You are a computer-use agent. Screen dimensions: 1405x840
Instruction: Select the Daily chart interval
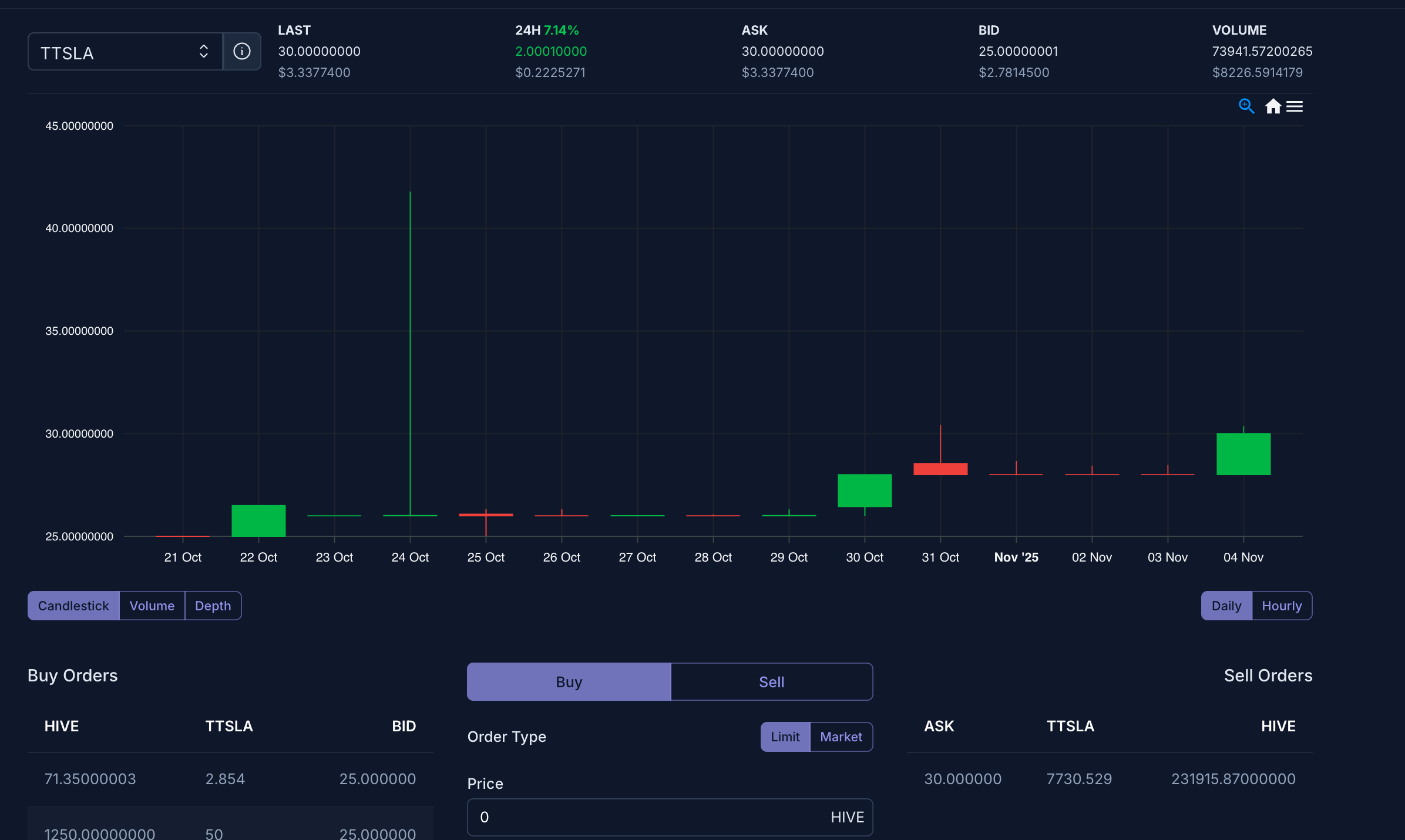1226,606
